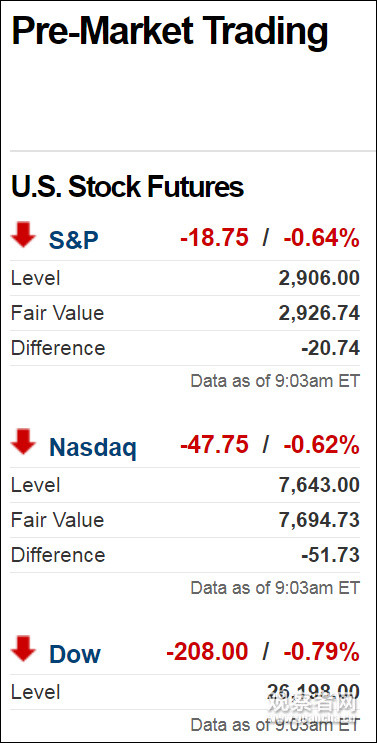Click the Nasdaq level value 7,643.00
The width and height of the screenshot is (377, 743).
(319, 485)
